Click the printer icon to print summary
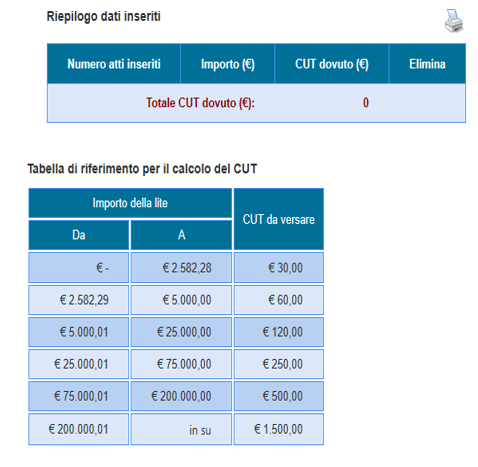 click(x=454, y=21)
